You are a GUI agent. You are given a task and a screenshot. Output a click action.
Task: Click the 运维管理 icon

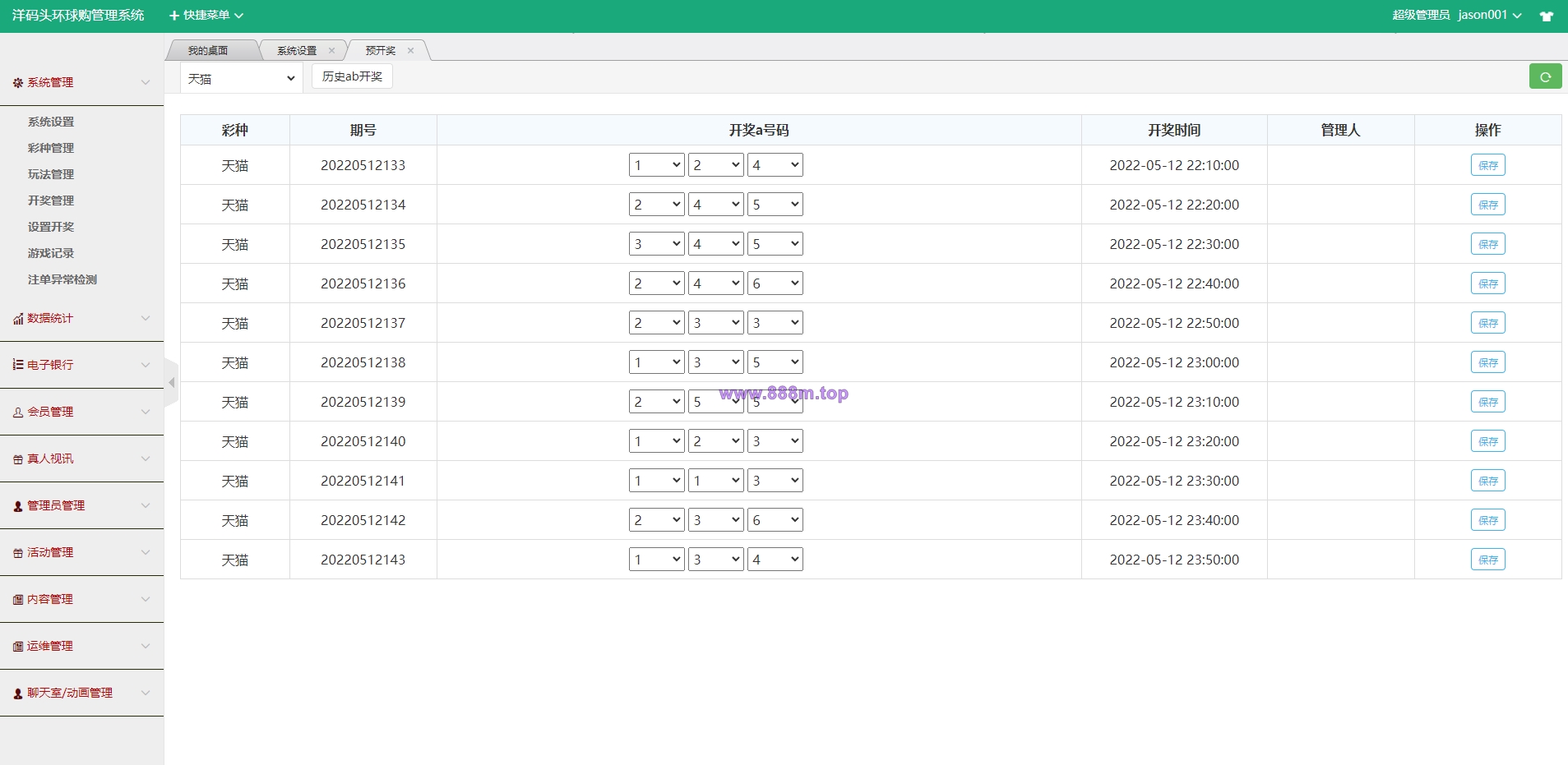[18, 647]
